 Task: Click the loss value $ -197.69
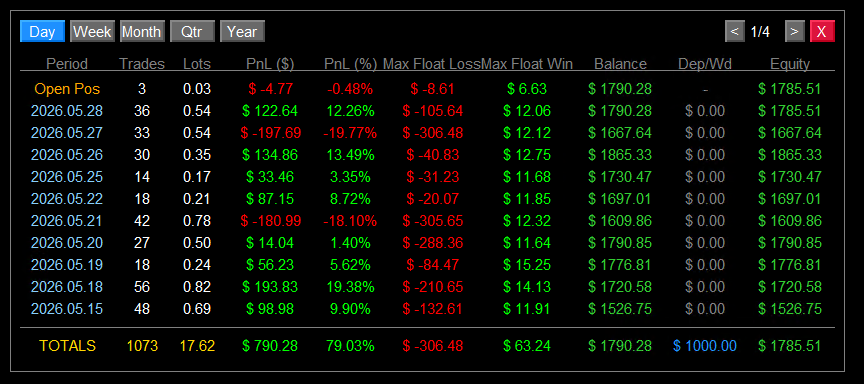tap(270, 133)
